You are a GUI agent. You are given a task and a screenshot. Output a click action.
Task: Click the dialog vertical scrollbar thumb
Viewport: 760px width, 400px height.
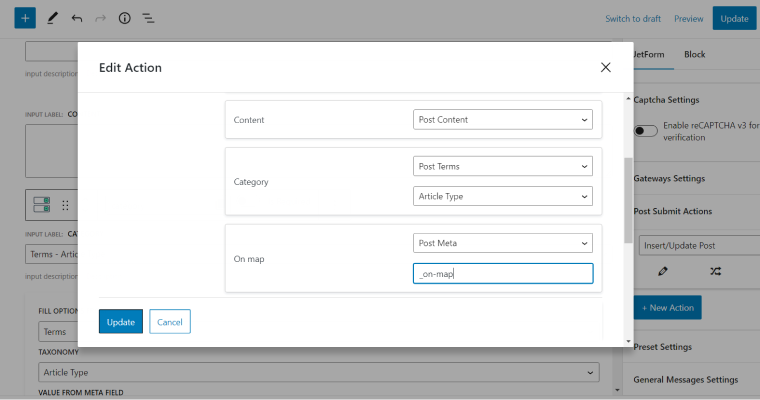tap(628, 200)
